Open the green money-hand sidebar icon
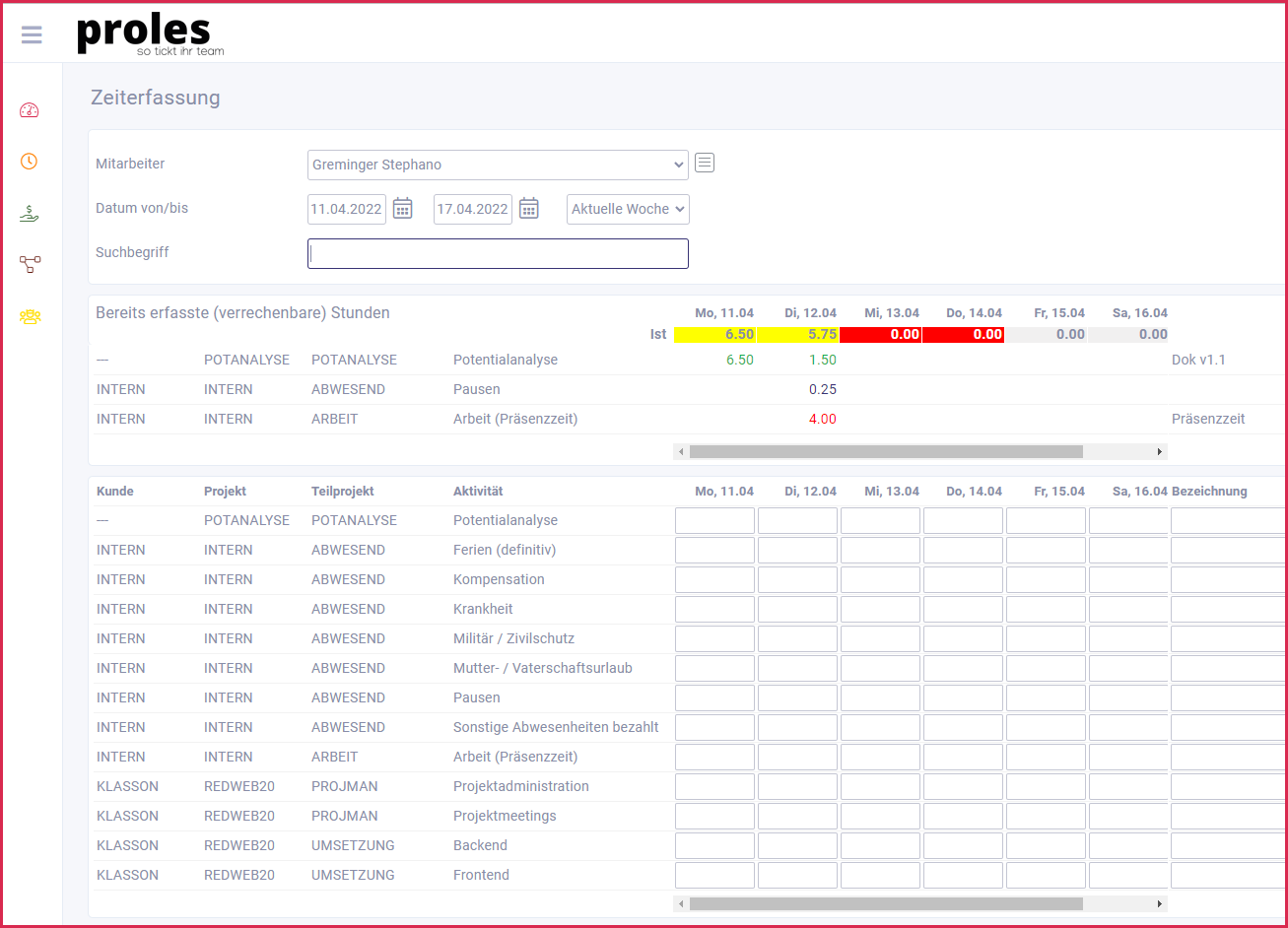 29,213
